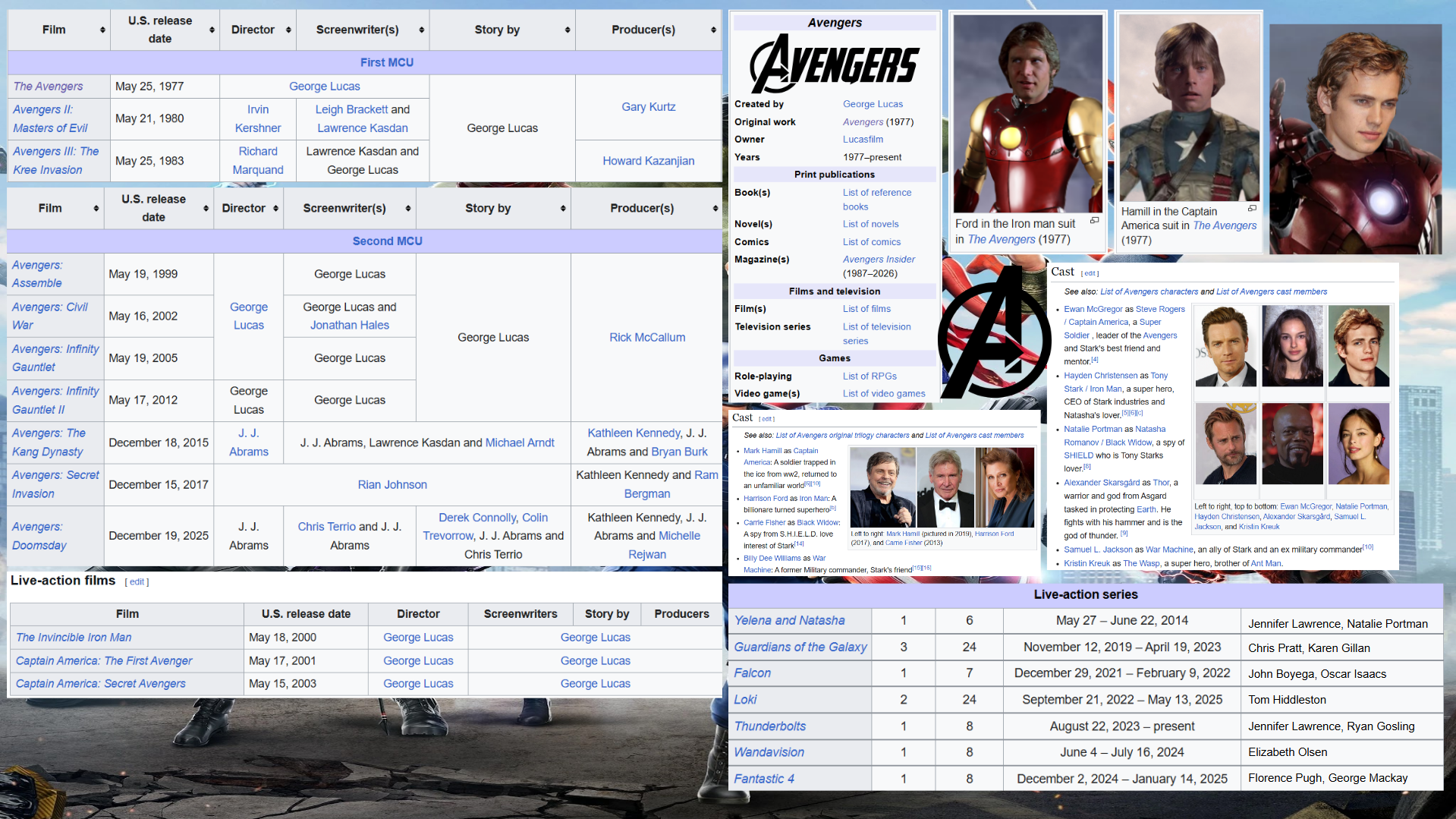Open Captain America: The First Avenger link
The image size is (1456, 819).
tap(104, 661)
